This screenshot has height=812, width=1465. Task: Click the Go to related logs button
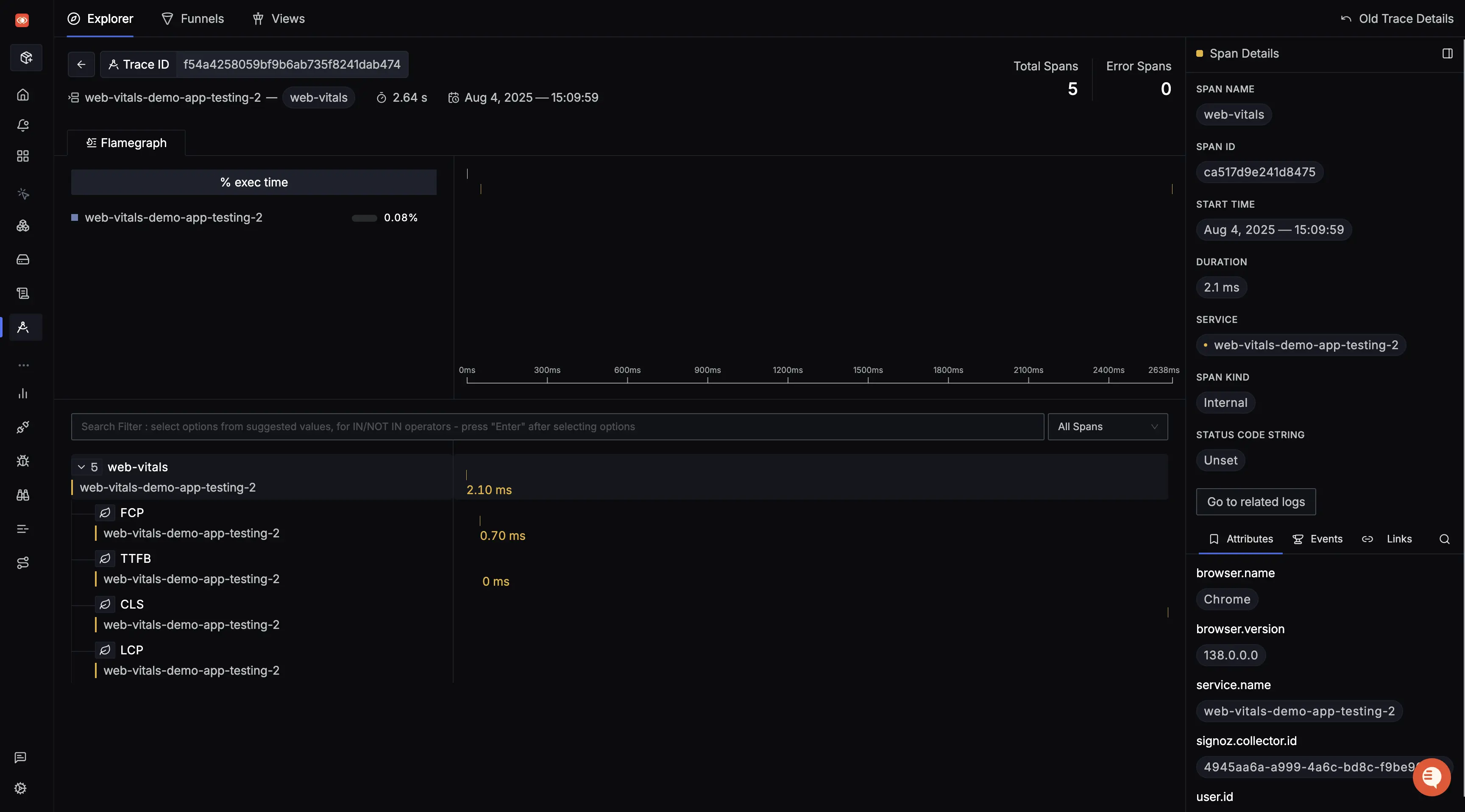1255,501
